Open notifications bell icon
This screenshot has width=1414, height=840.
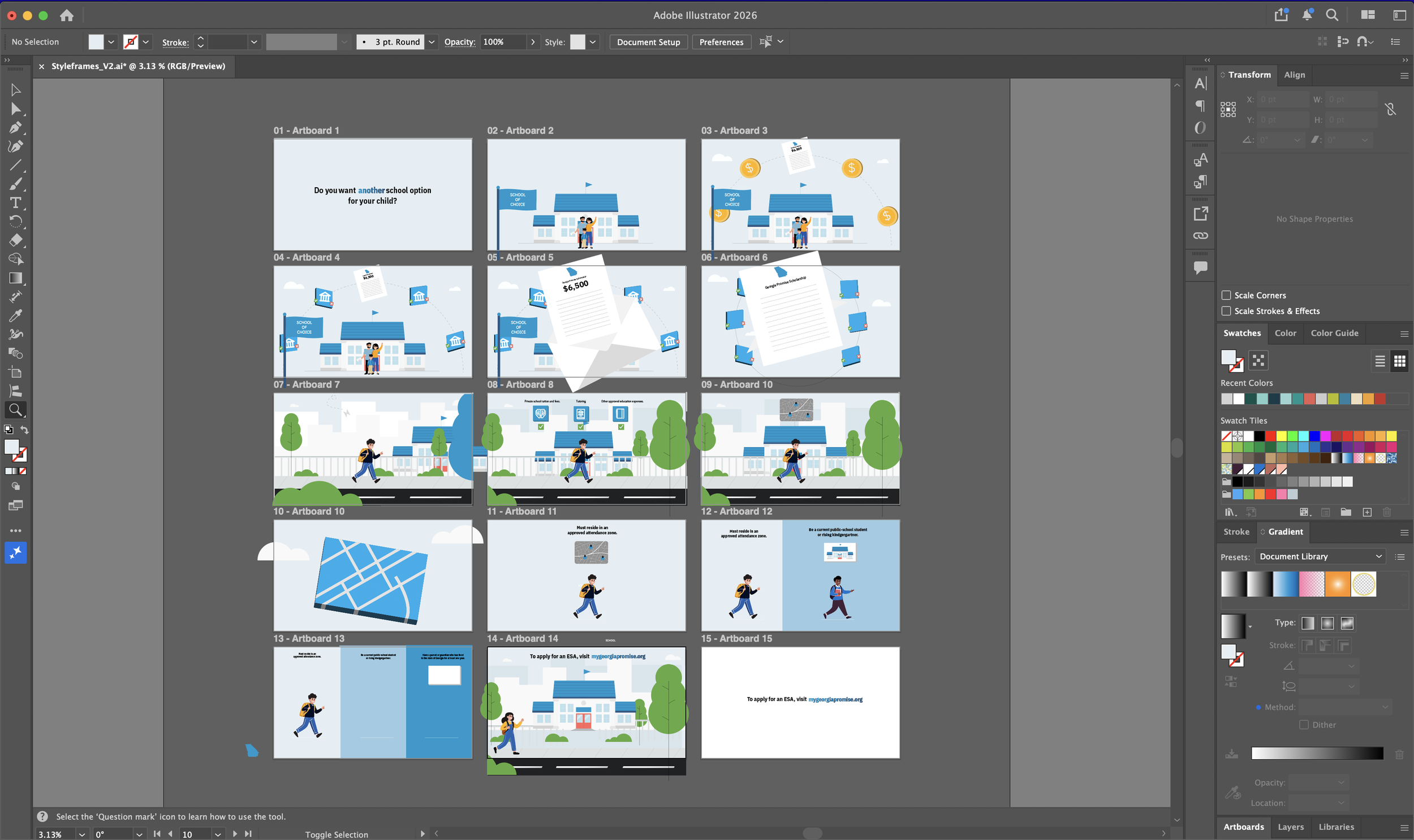tap(1307, 15)
